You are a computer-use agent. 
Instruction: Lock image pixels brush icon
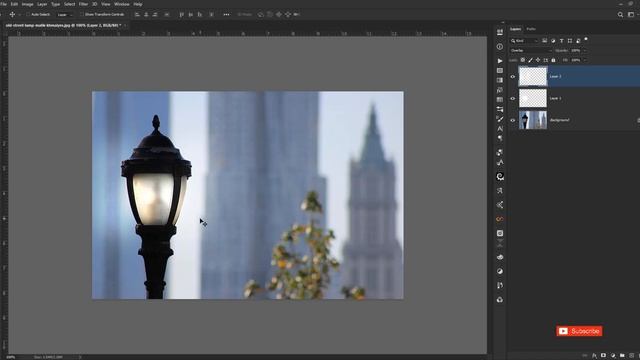point(530,60)
